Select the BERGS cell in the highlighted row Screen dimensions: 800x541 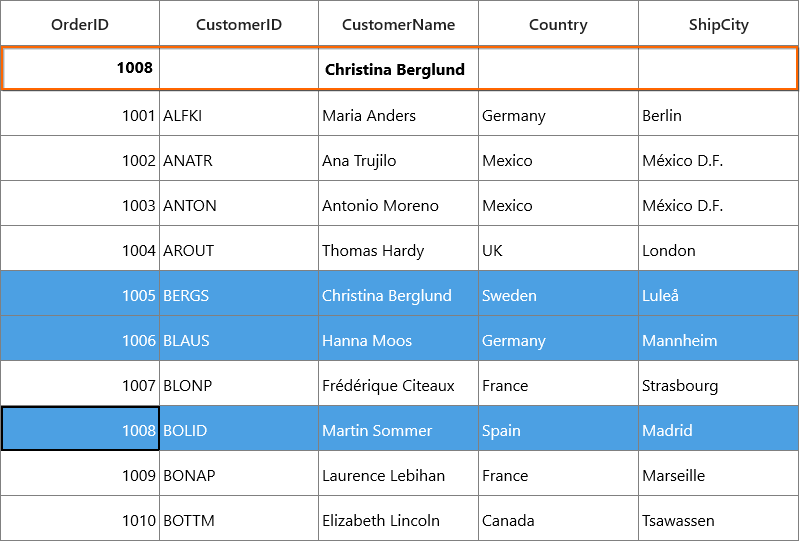(239, 293)
